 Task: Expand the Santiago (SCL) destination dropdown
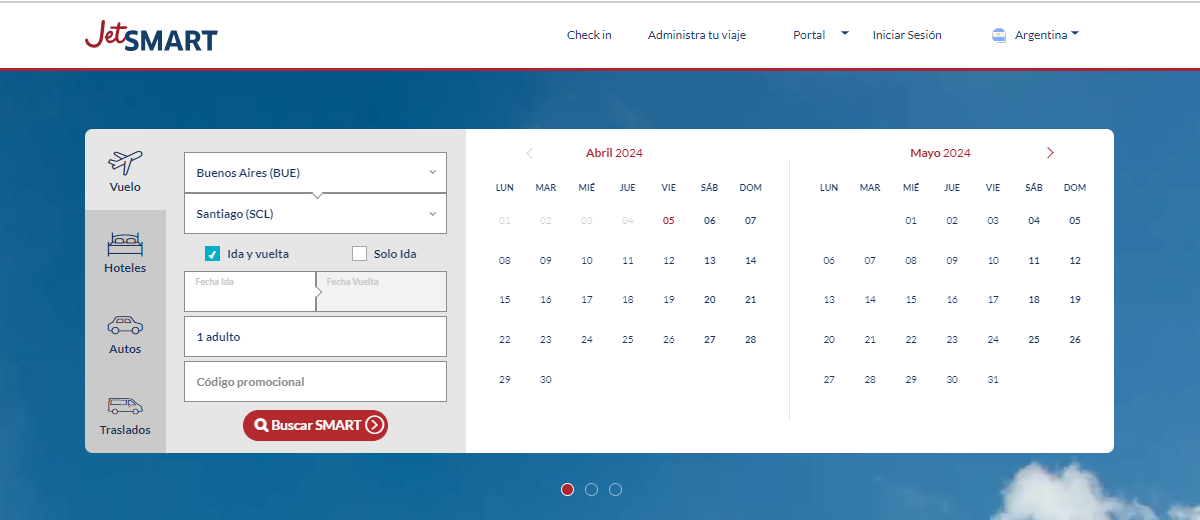315,214
